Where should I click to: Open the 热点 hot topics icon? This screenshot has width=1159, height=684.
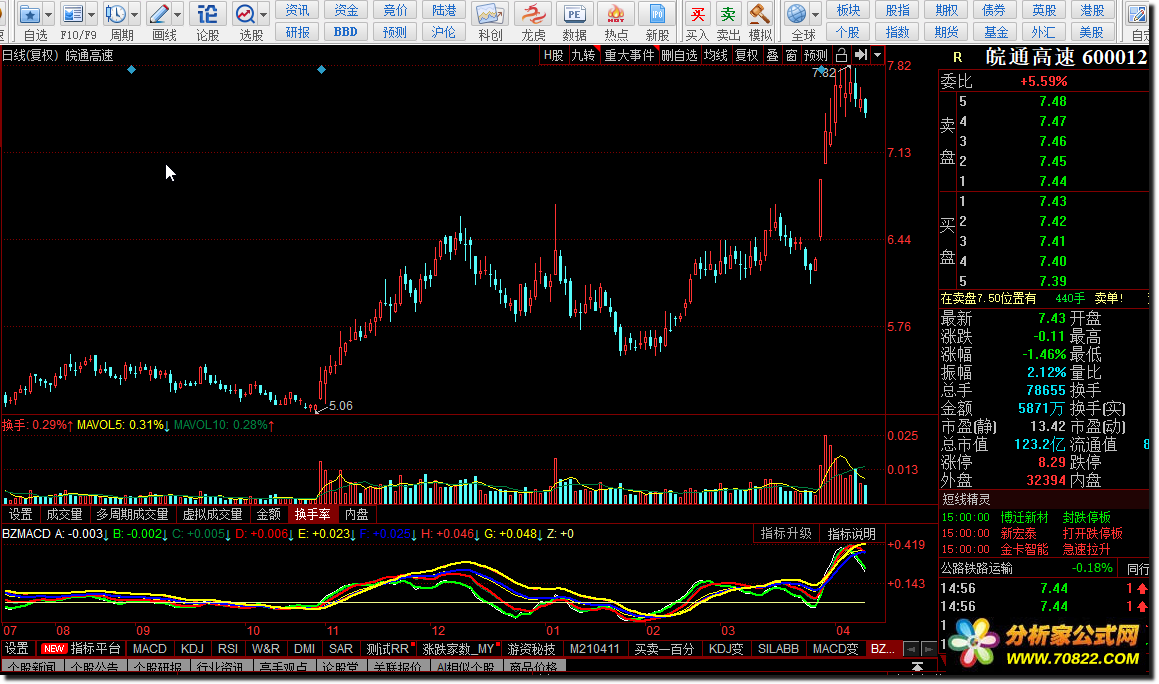(616, 14)
